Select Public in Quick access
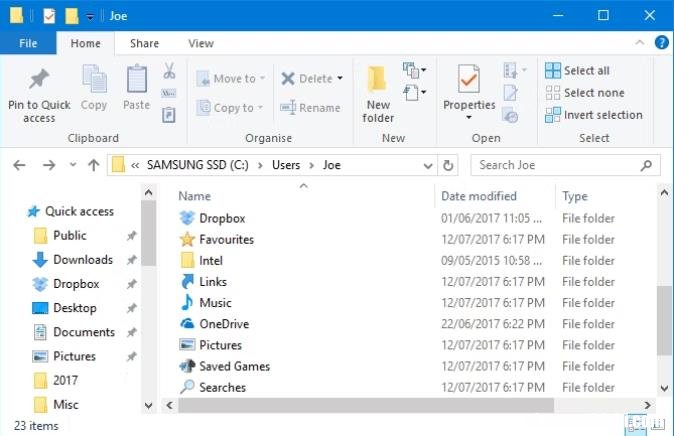 pyautogui.click(x=60, y=236)
